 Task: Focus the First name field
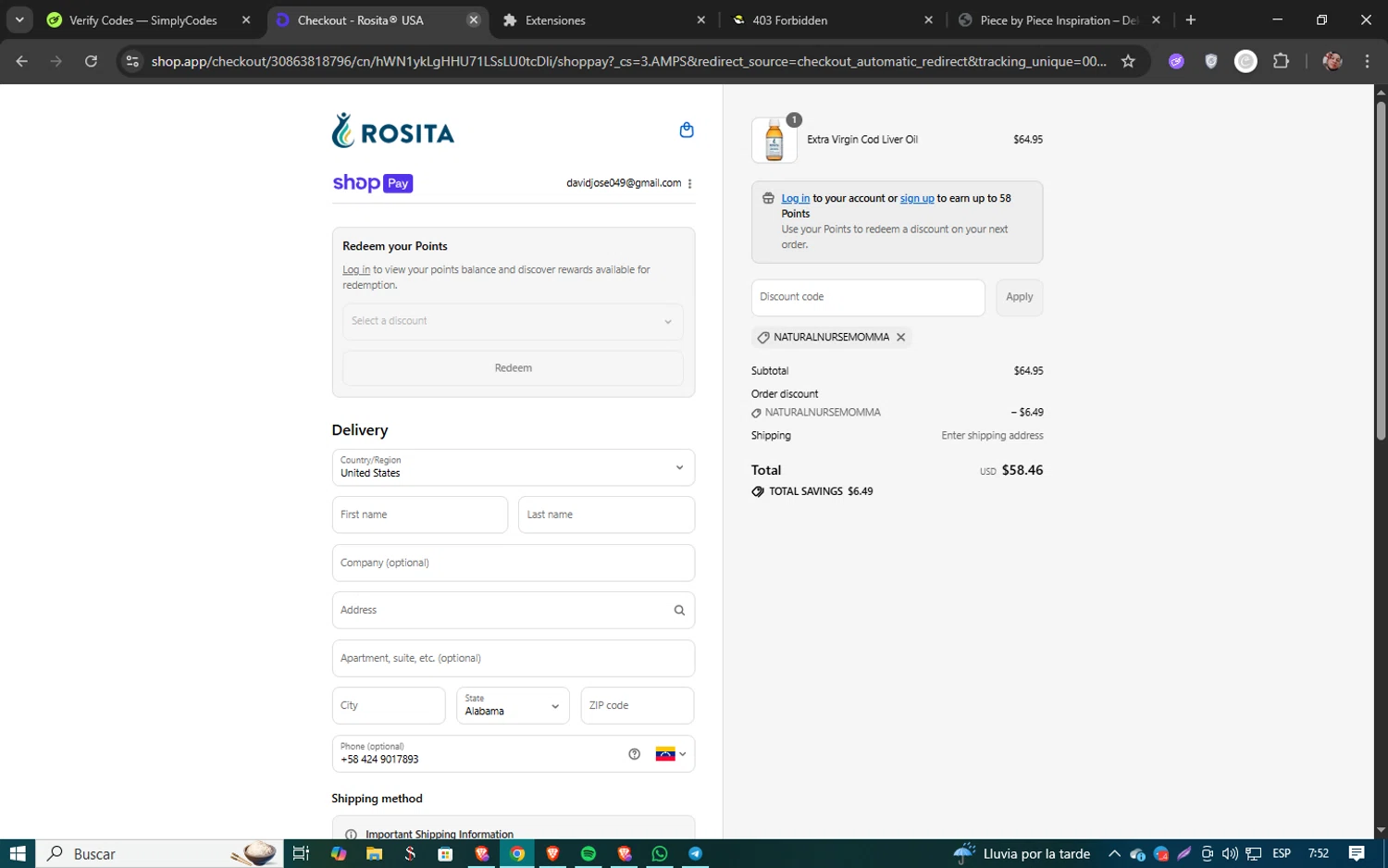[x=420, y=515]
